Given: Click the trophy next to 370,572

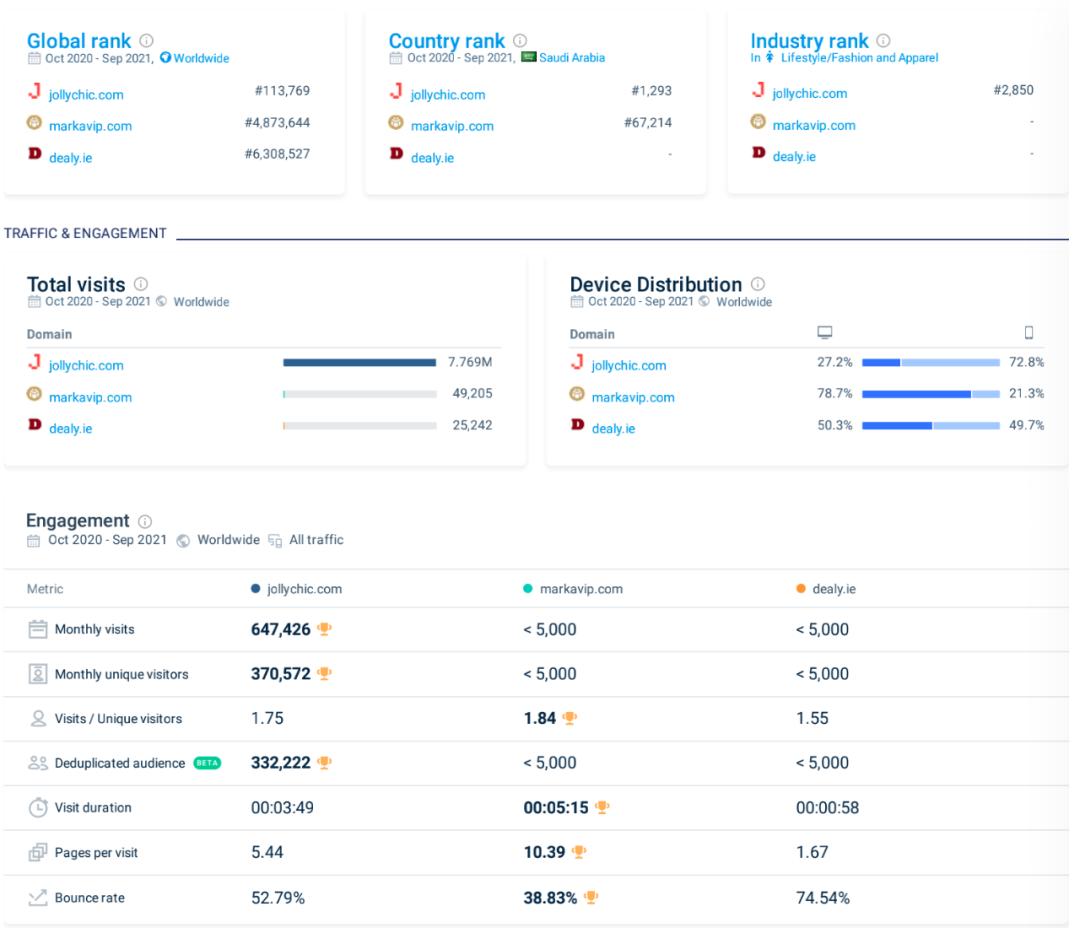Looking at the screenshot, I should pos(324,673).
